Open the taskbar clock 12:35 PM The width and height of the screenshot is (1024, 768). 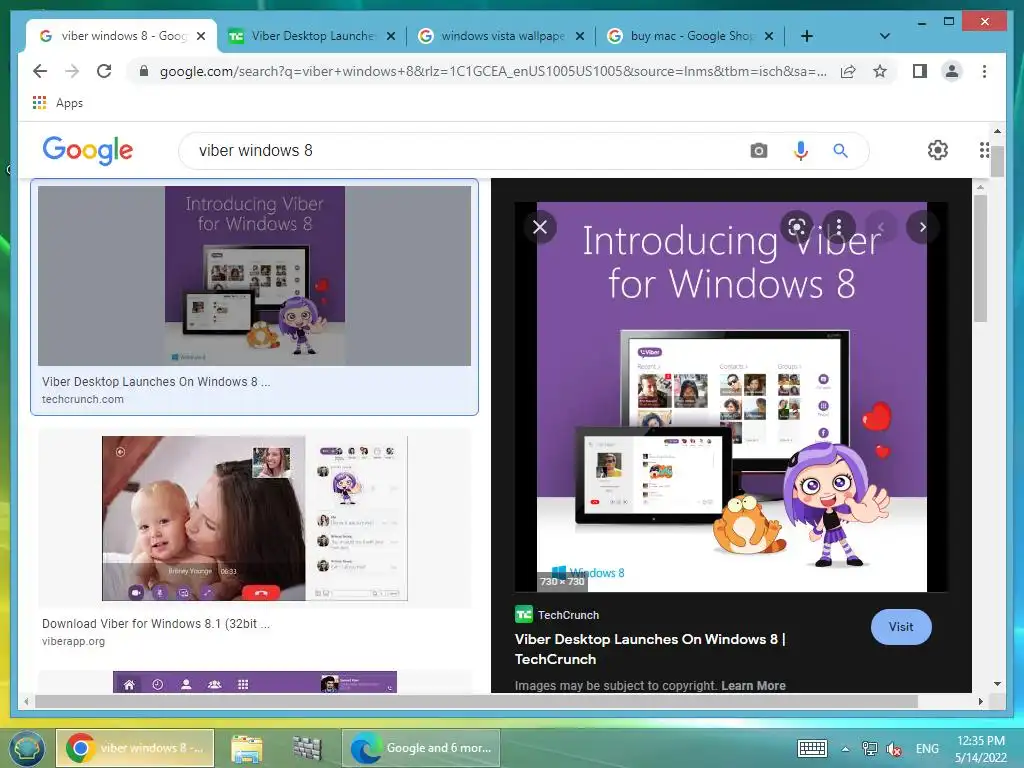point(980,748)
